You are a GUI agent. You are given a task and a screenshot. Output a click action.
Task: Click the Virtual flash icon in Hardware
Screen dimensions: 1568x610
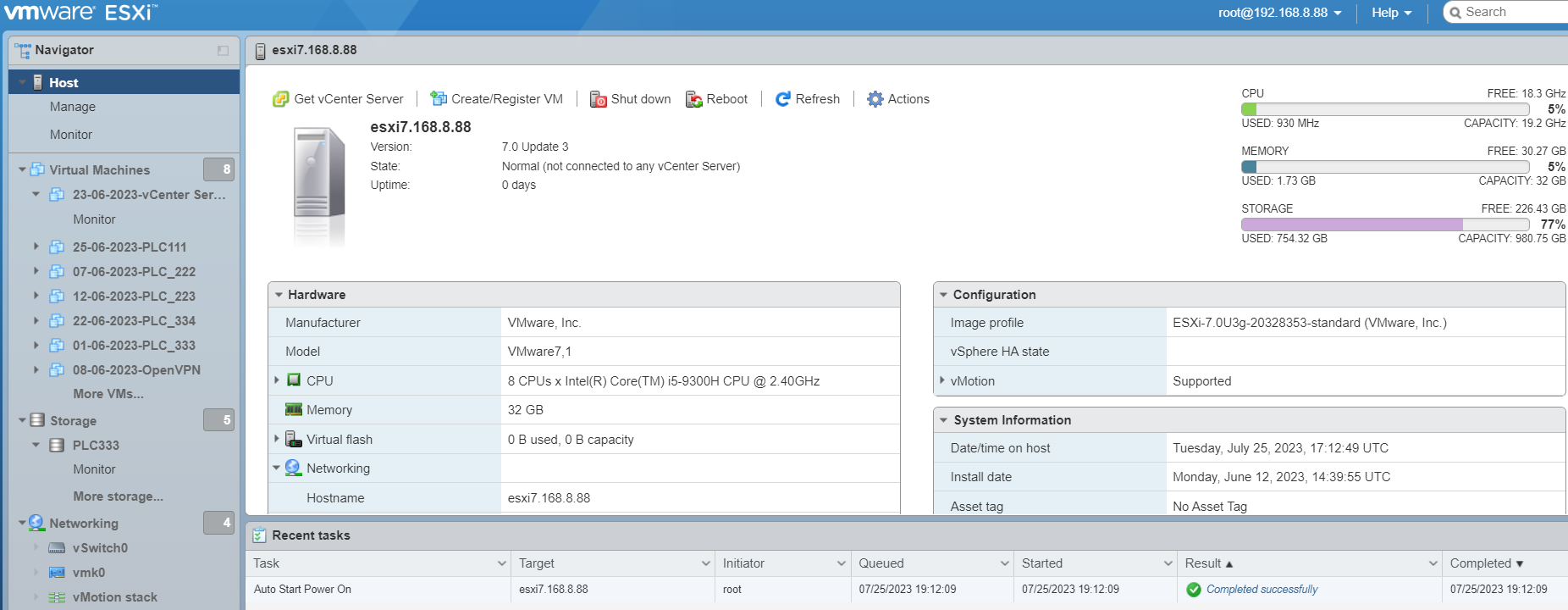pyautogui.click(x=294, y=439)
